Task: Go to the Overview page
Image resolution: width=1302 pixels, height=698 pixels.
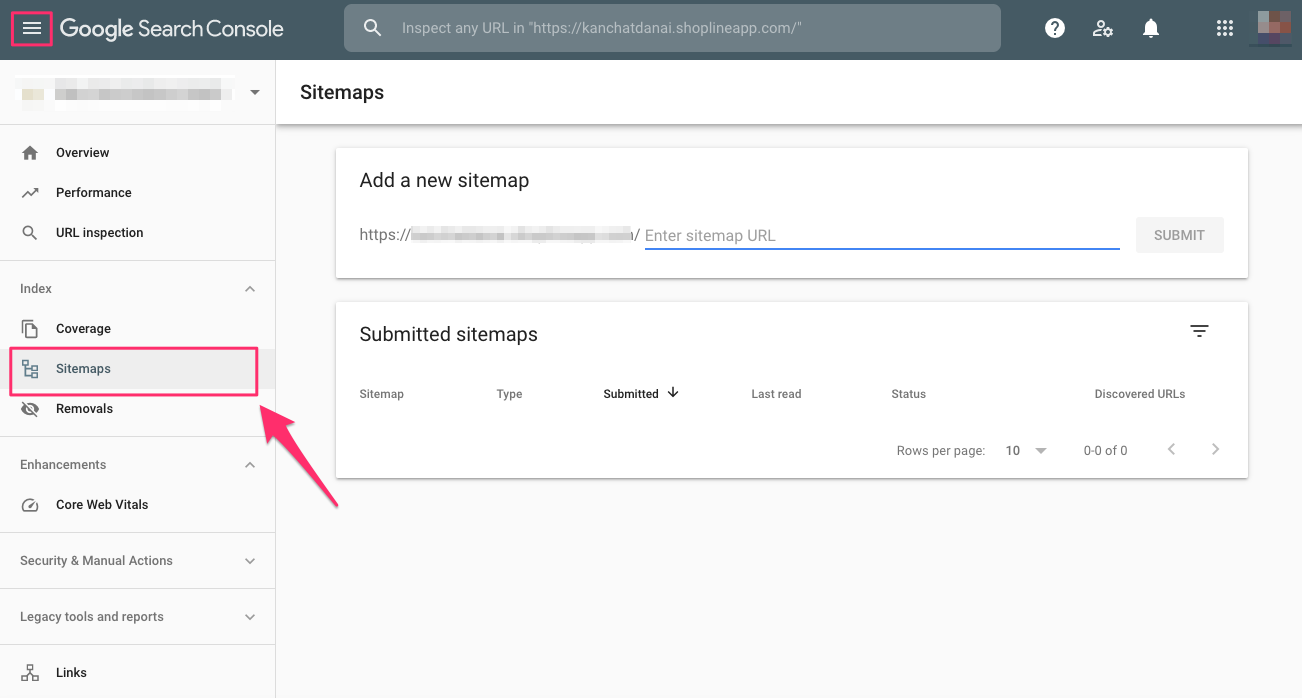Action: (x=82, y=153)
